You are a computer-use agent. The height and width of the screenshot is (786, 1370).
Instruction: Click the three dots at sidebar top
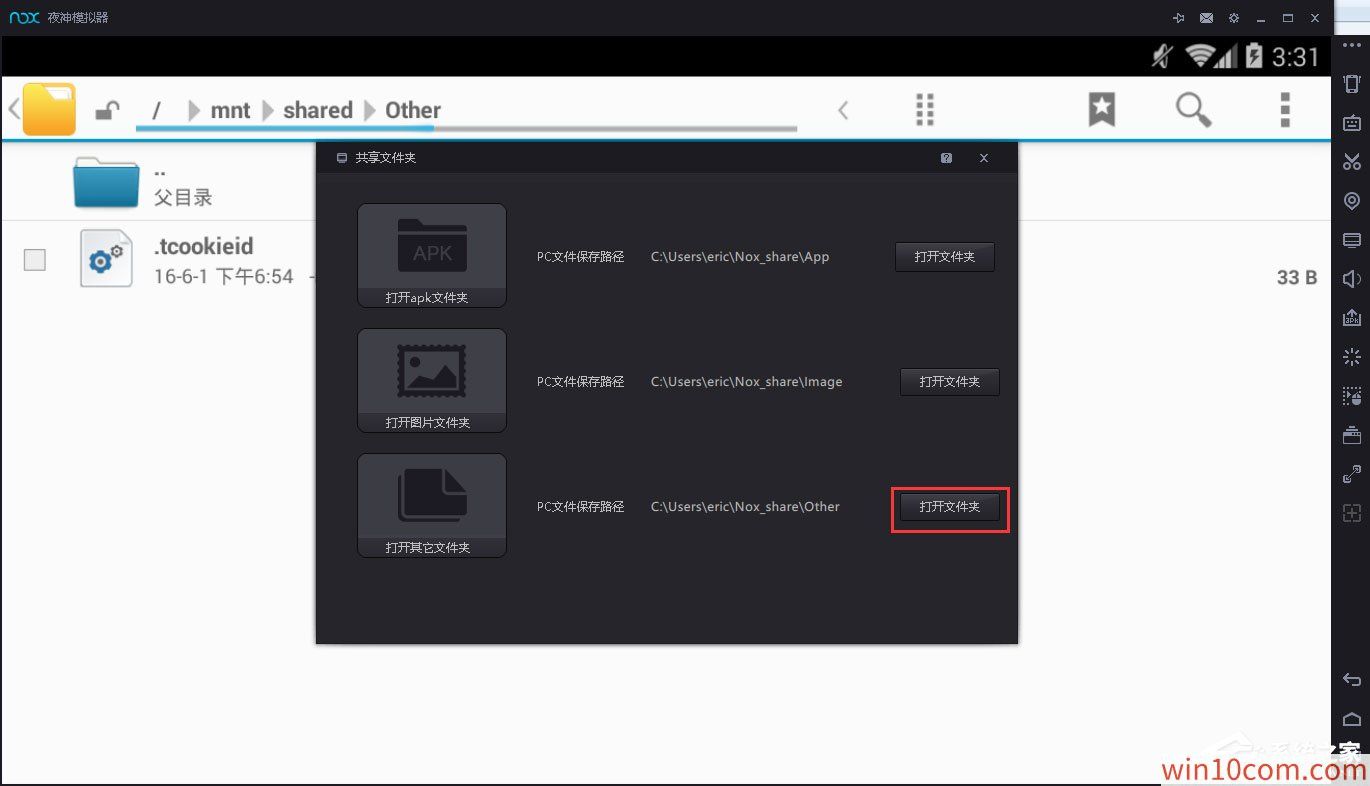pyautogui.click(x=1352, y=46)
